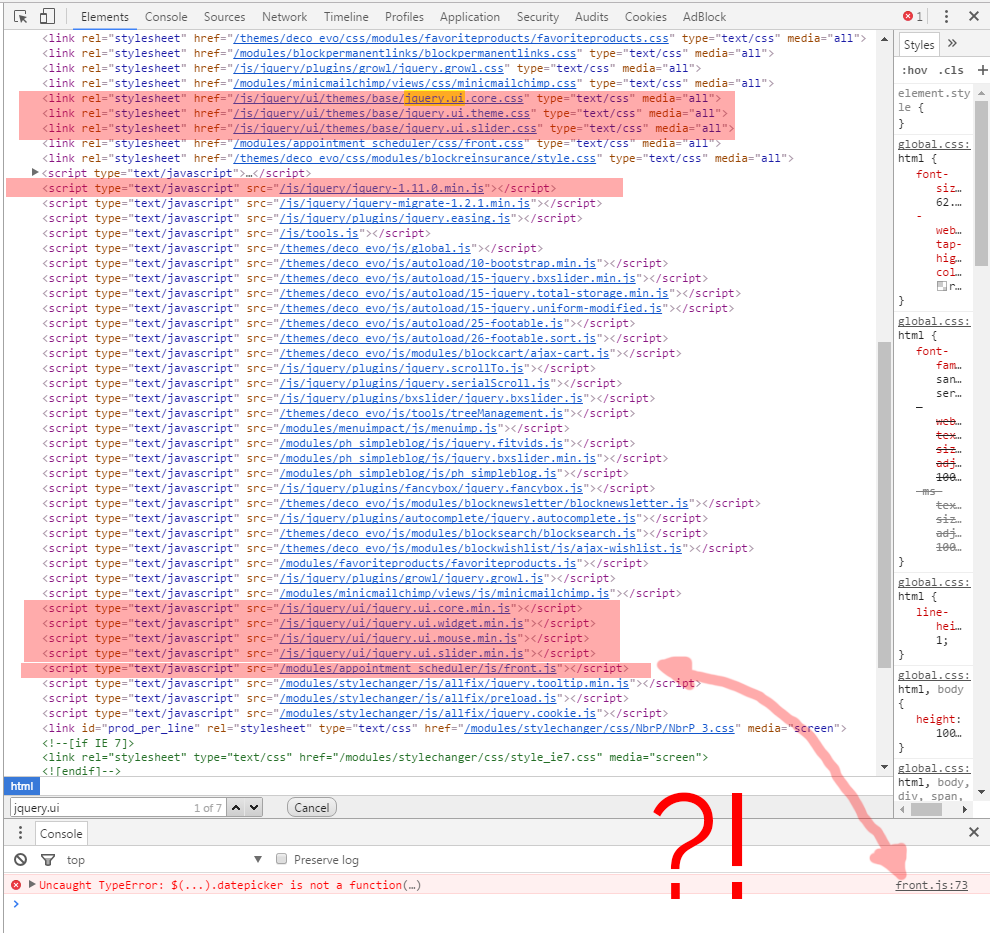Switch to the Console tab
990x933 pixels.
pos(166,17)
